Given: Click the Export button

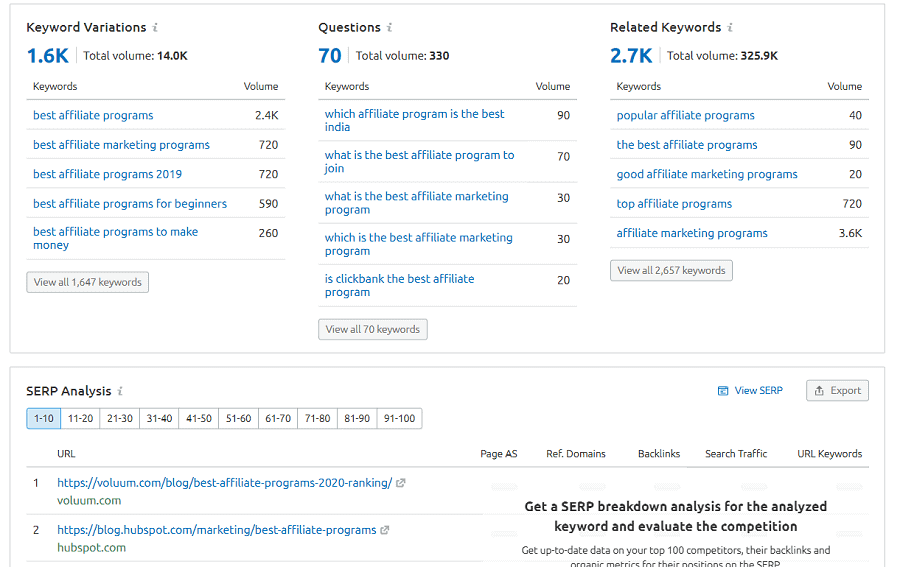Looking at the screenshot, I should click(x=837, y=390).
